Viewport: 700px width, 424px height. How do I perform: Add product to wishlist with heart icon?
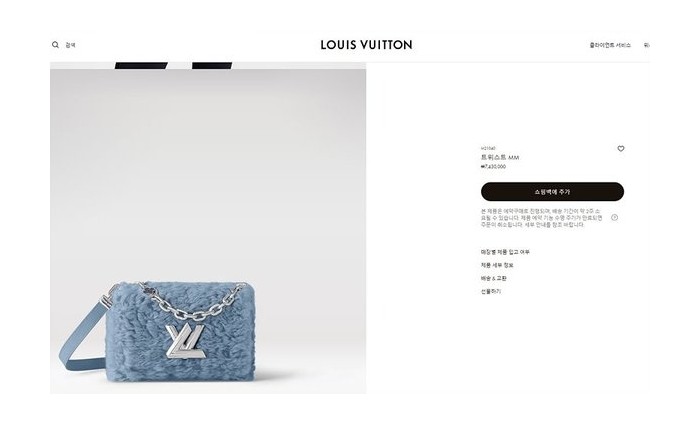pos(621,149)
